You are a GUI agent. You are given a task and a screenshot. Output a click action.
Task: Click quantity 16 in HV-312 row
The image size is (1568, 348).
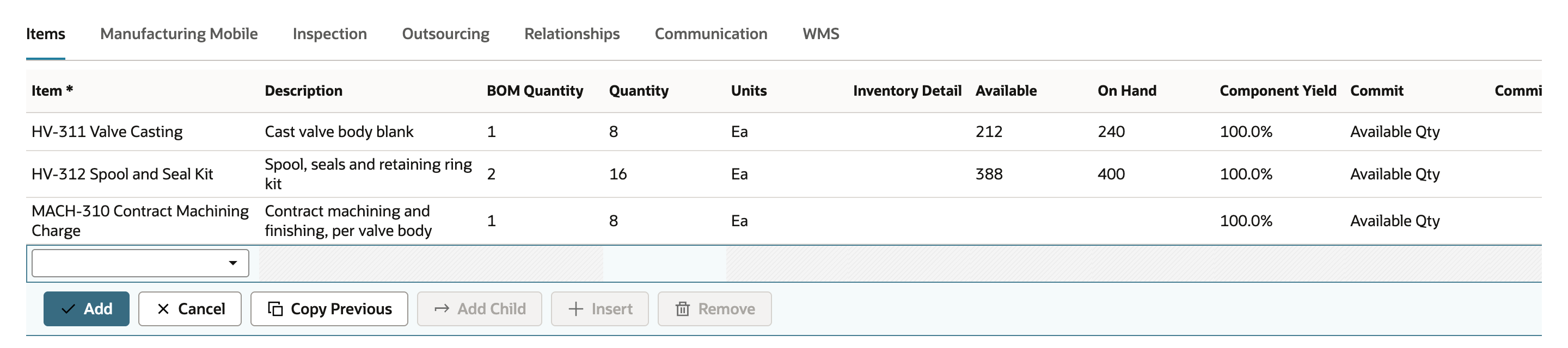pyautogui.click(x=618, y=175)
